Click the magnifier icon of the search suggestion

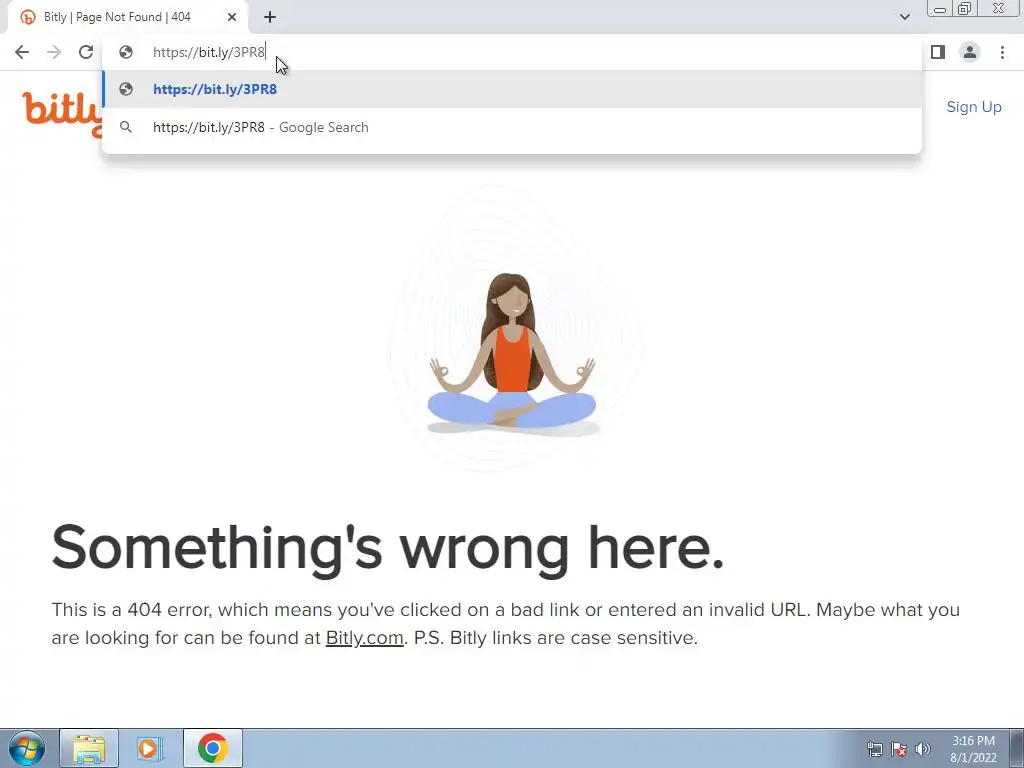pos(126,127)
